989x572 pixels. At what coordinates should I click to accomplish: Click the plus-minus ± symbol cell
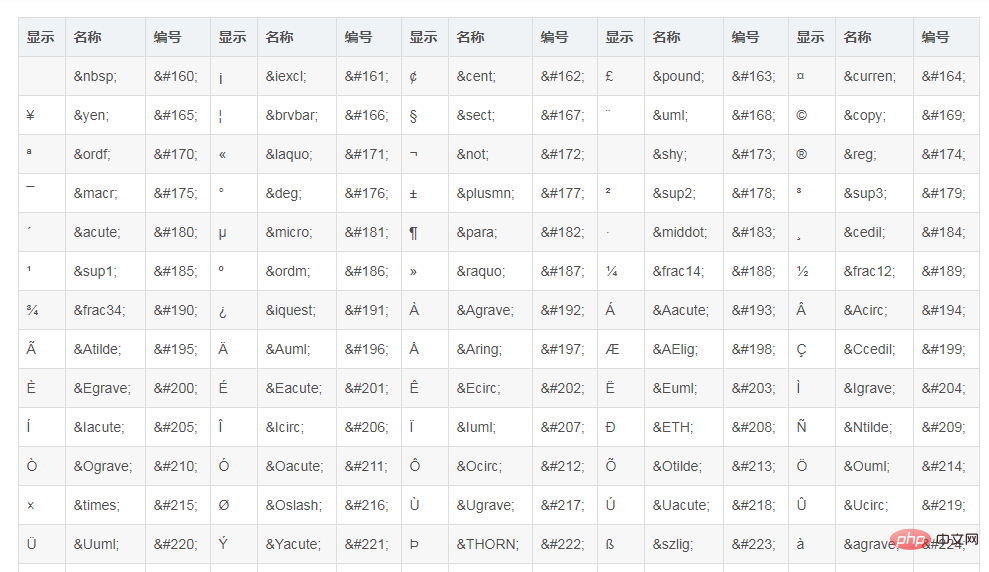(x=424, y=194)
